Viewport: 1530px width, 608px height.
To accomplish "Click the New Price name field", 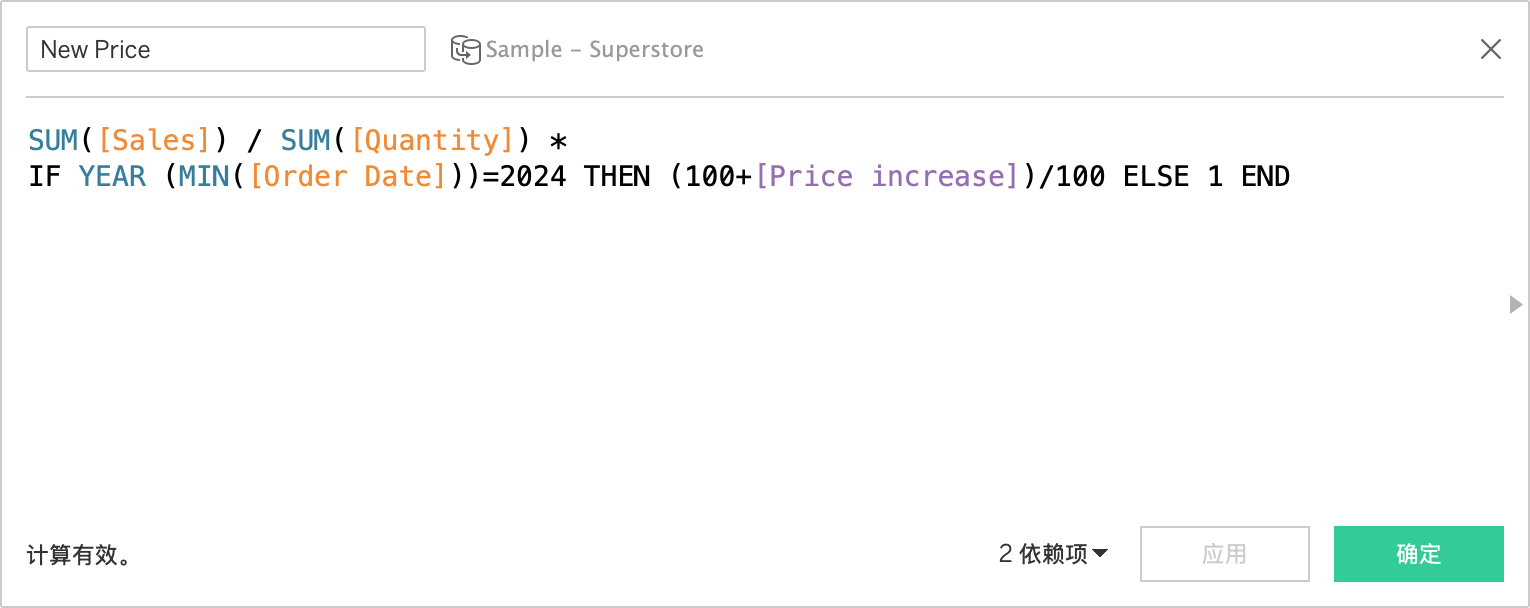I will pyautogui.click(x=225, y=49).
